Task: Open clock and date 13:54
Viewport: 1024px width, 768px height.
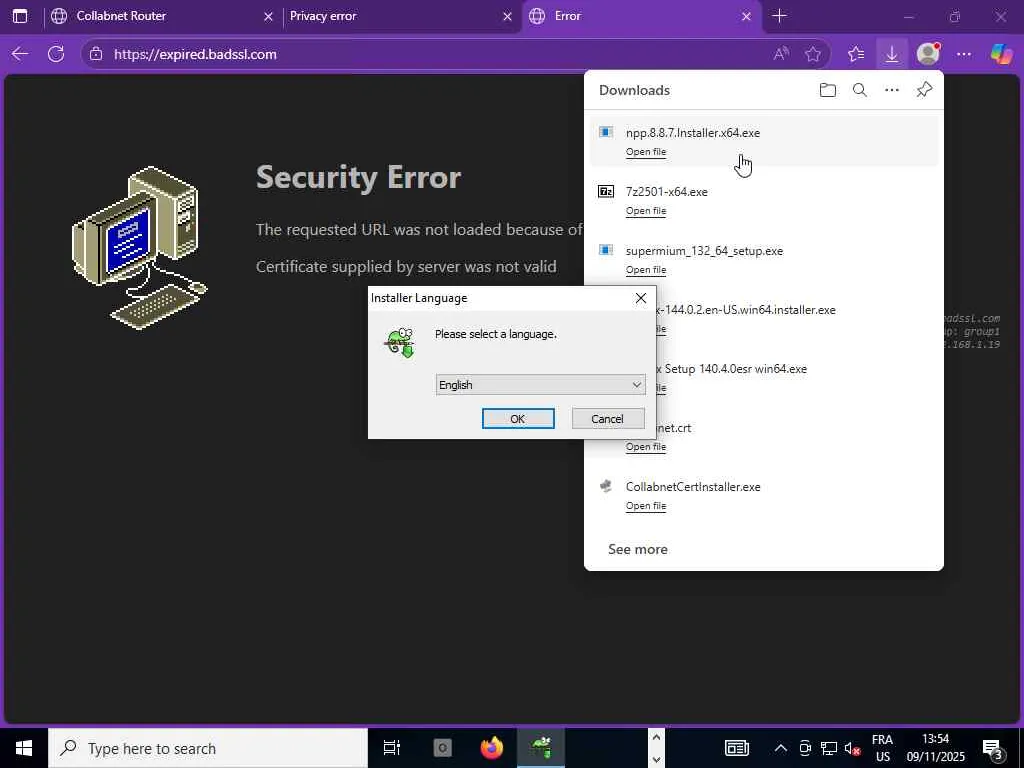Action: pos(935,748)
